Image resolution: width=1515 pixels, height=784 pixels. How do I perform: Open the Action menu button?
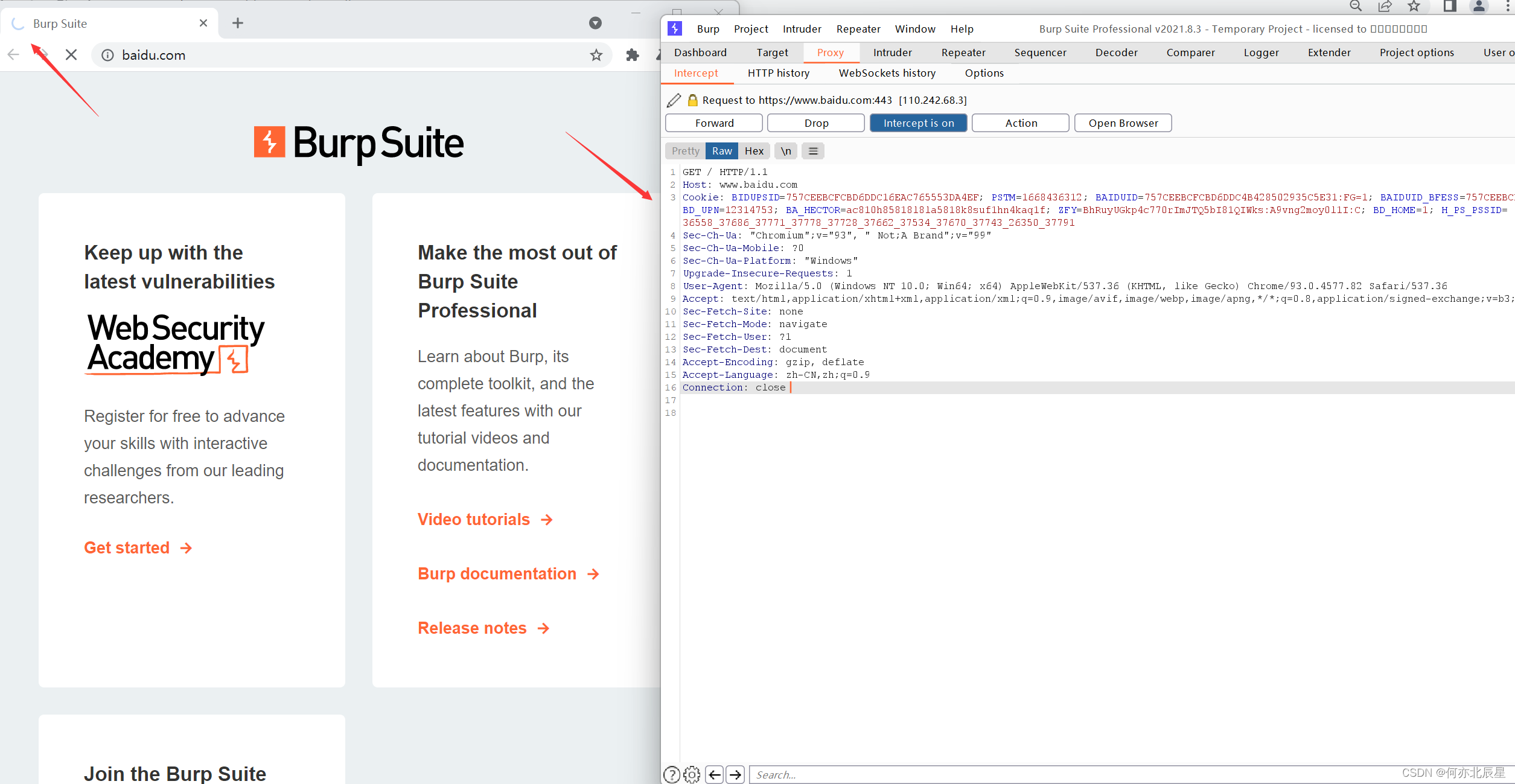pos(1021,123)
